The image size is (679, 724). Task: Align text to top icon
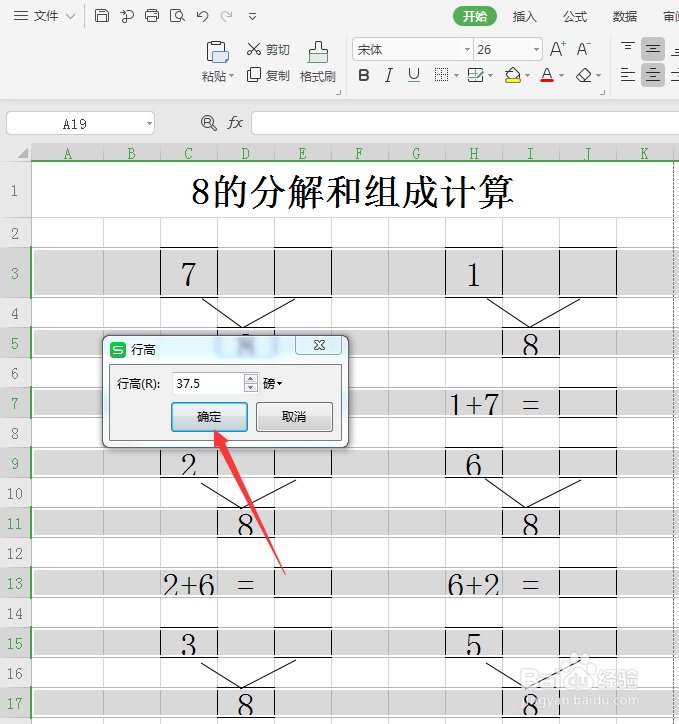(x=627, y=48)
